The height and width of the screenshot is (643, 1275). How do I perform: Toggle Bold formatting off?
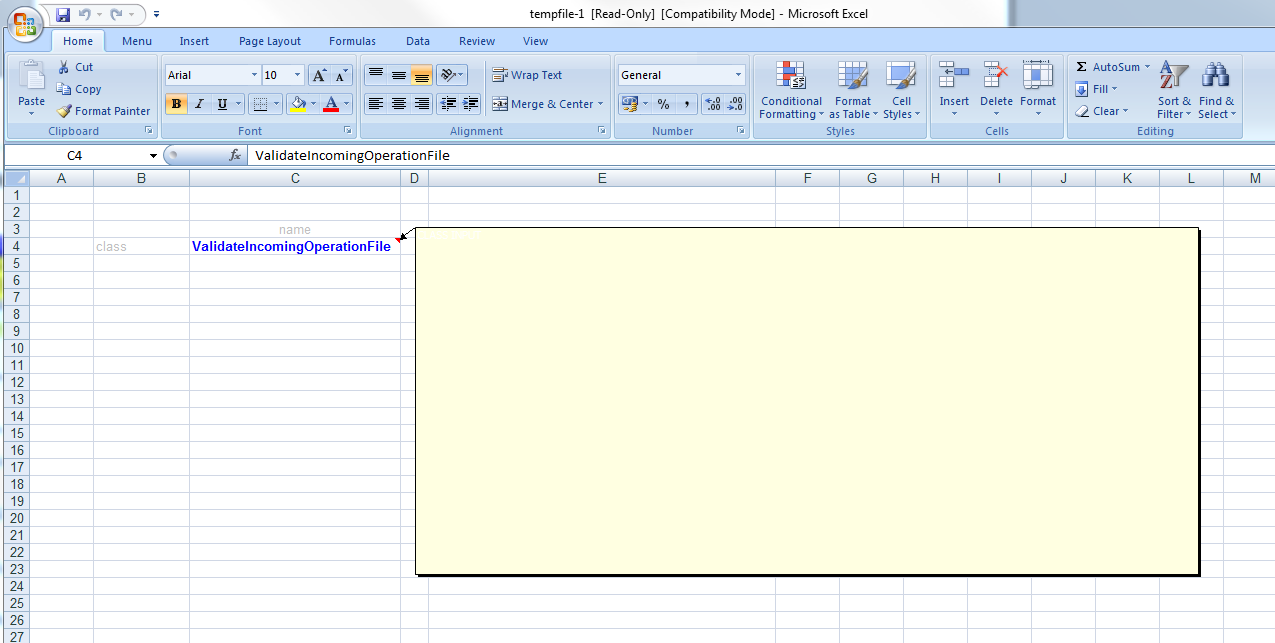[x=177, y=104]
